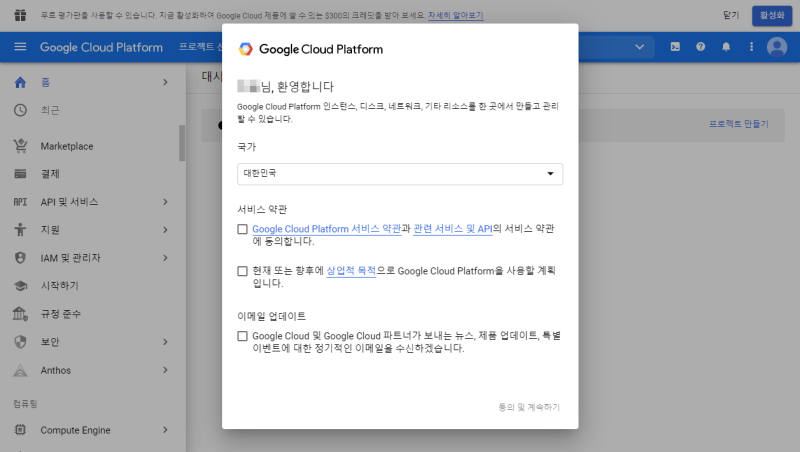Click 닫기 to dismiss the banner
Viewport: 800px width, 452px height.
click(731, 15)
